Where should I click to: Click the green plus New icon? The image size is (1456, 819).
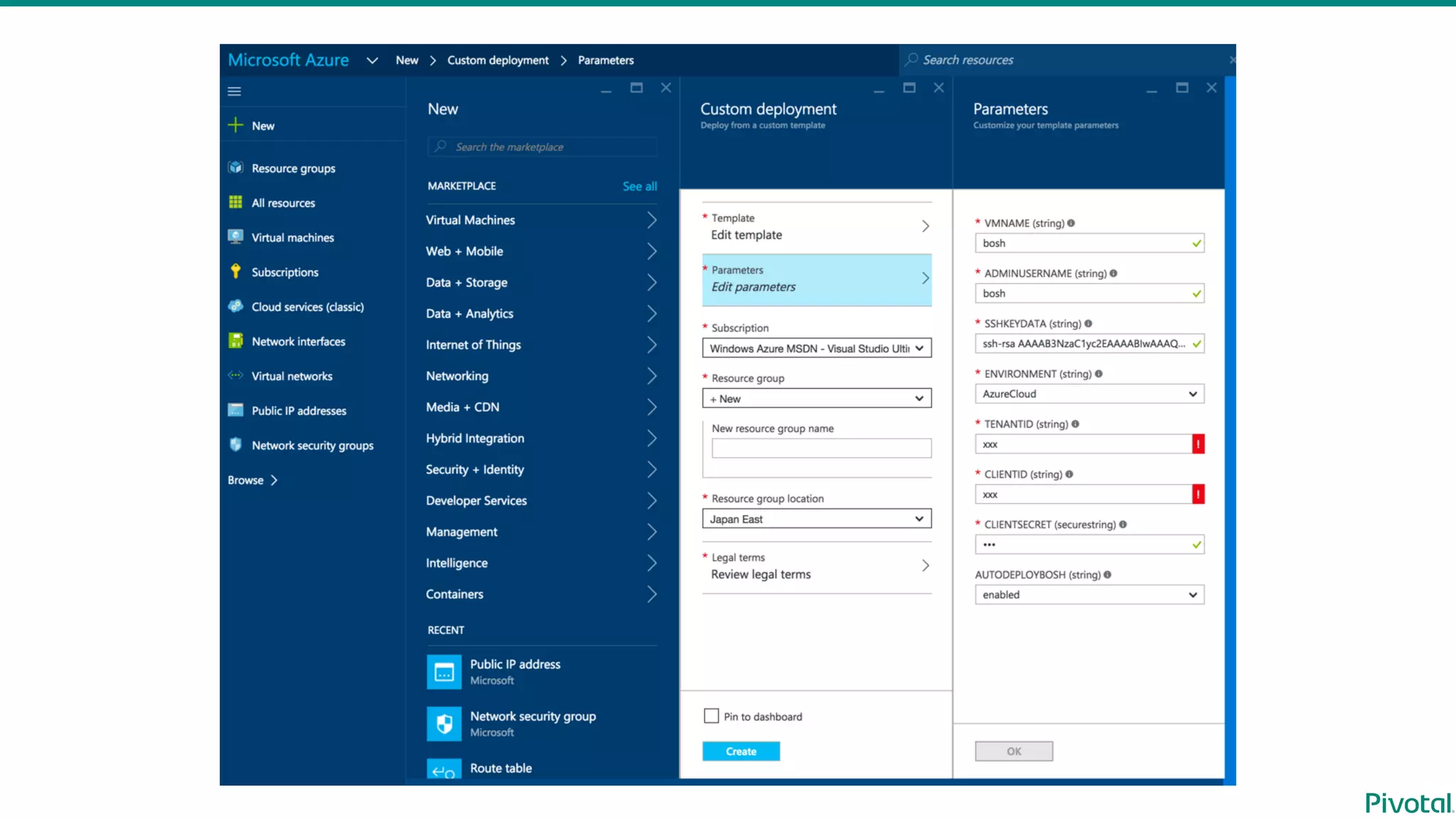click(x=235, y=125)
